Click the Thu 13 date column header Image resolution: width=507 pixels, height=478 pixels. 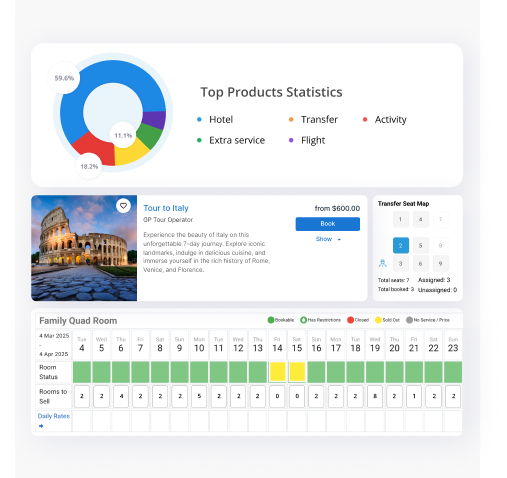pyautogui.click(x=258, y=345)
